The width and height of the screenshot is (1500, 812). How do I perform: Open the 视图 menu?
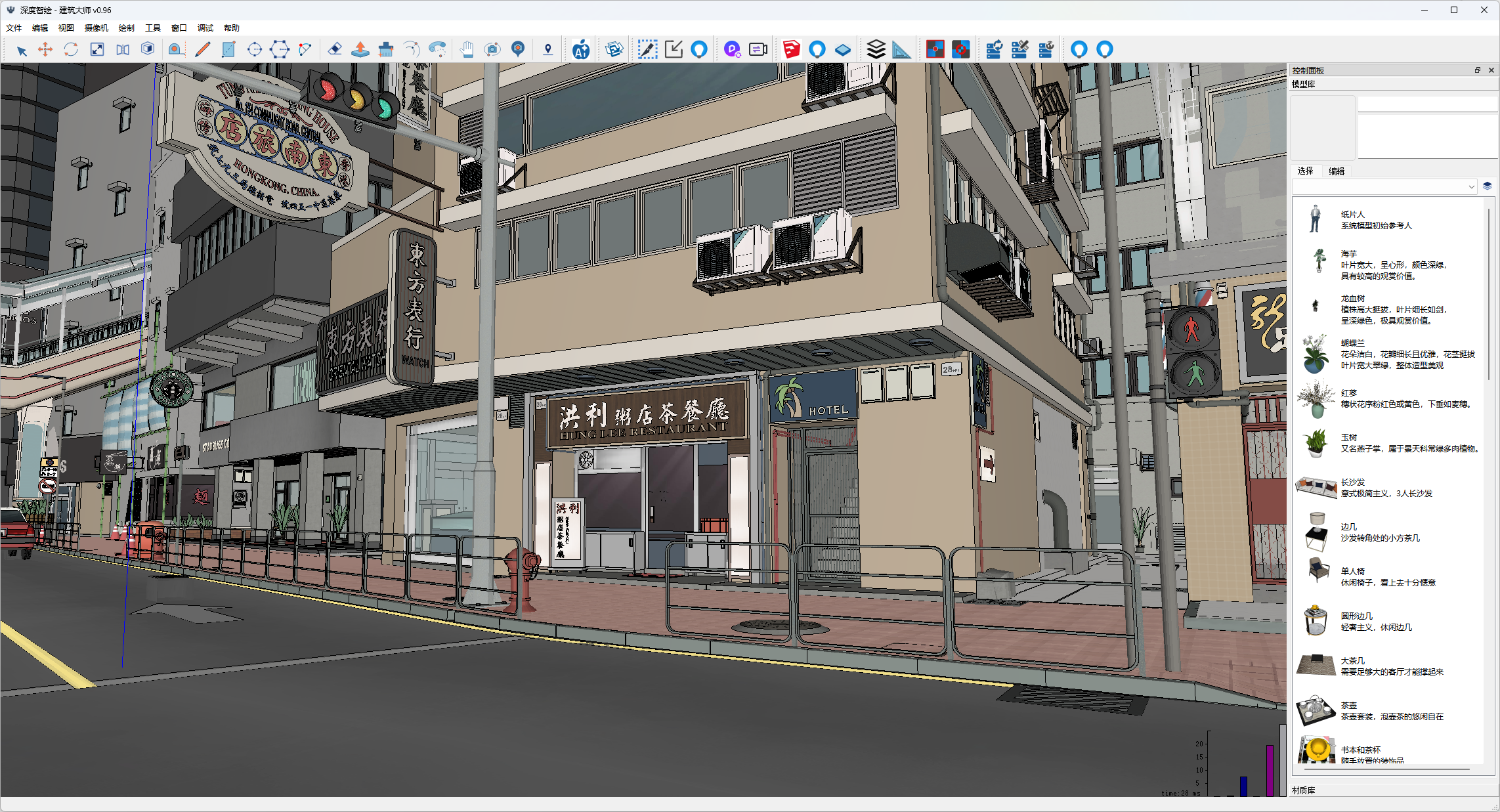[x=66, y=28]
